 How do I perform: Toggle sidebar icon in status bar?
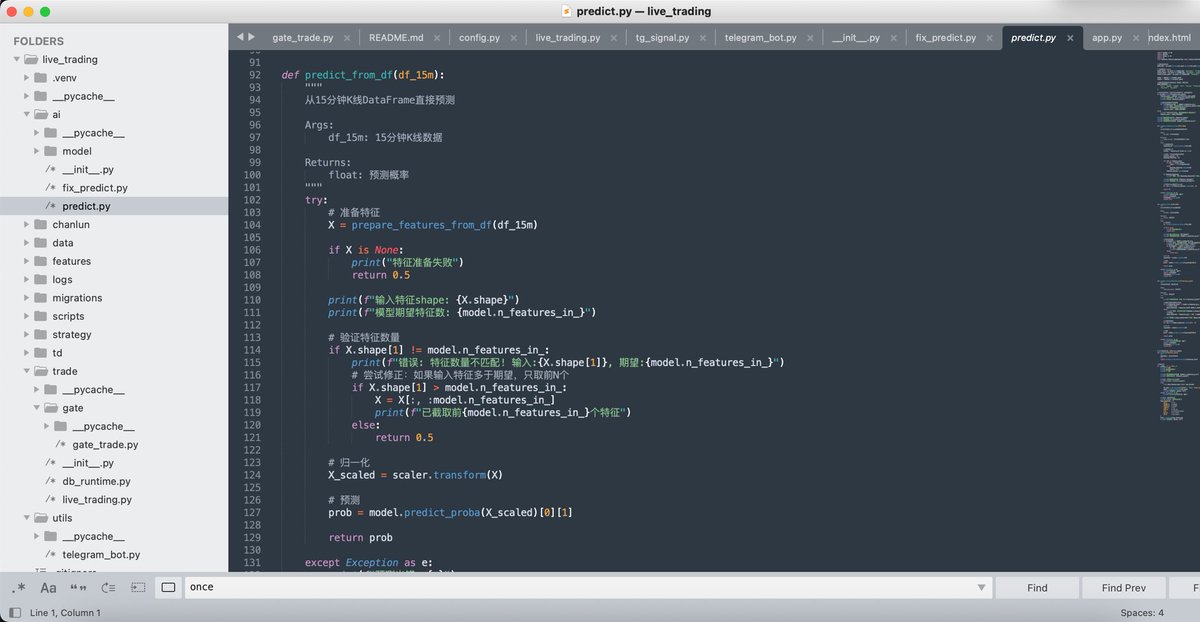(x=15, y=613)
